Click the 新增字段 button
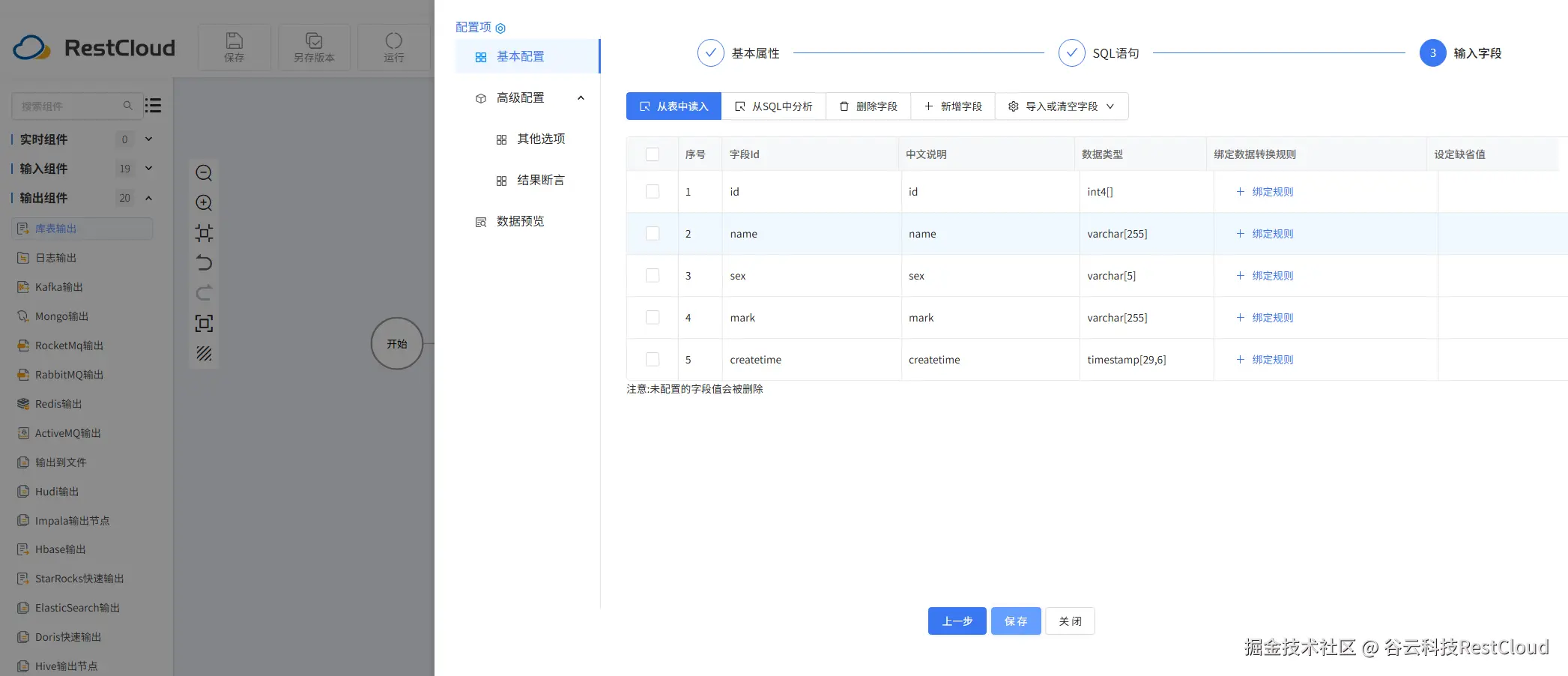 pos(953,106)
